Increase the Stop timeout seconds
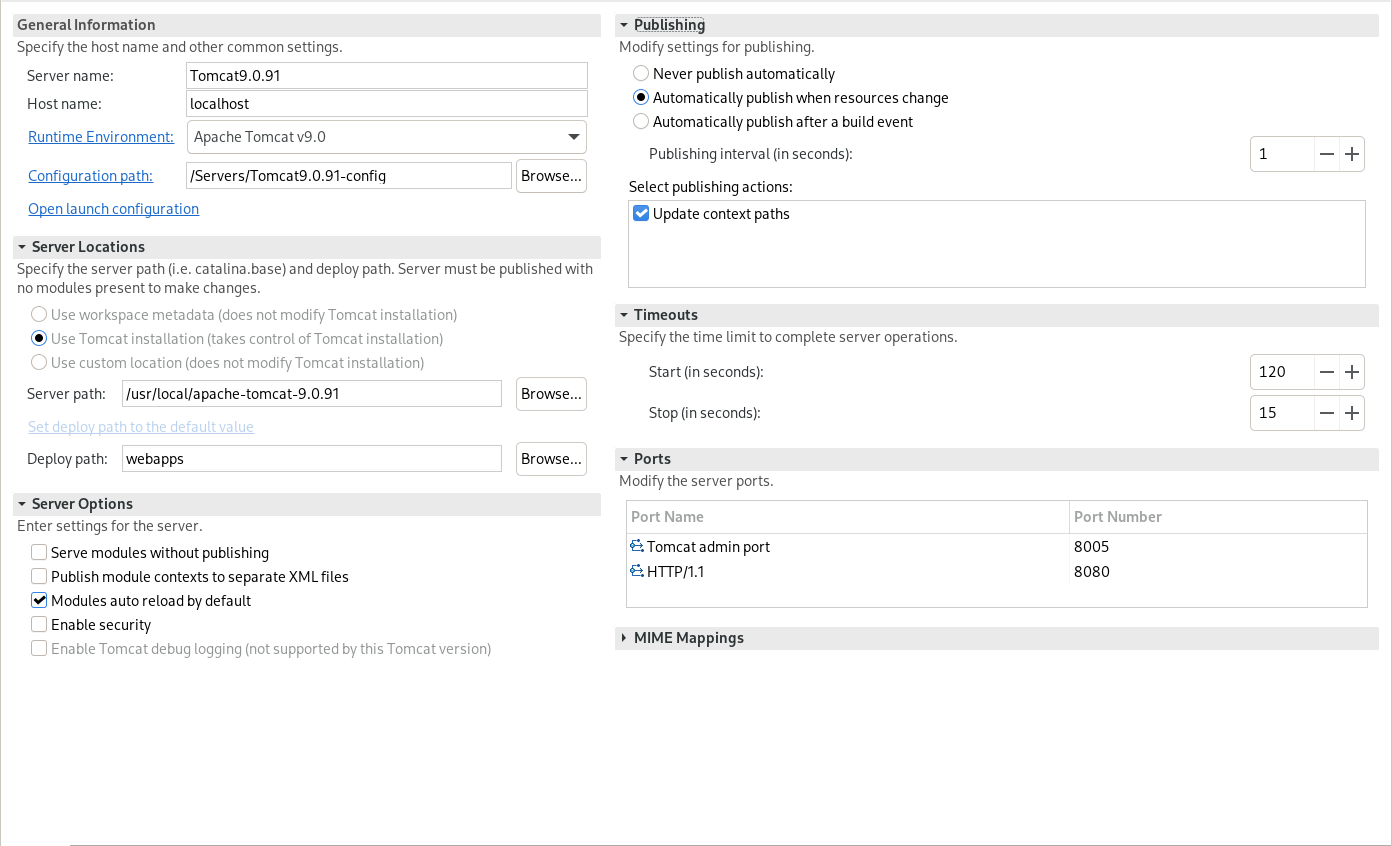The image size is (1392, 846). [1352, 413]
